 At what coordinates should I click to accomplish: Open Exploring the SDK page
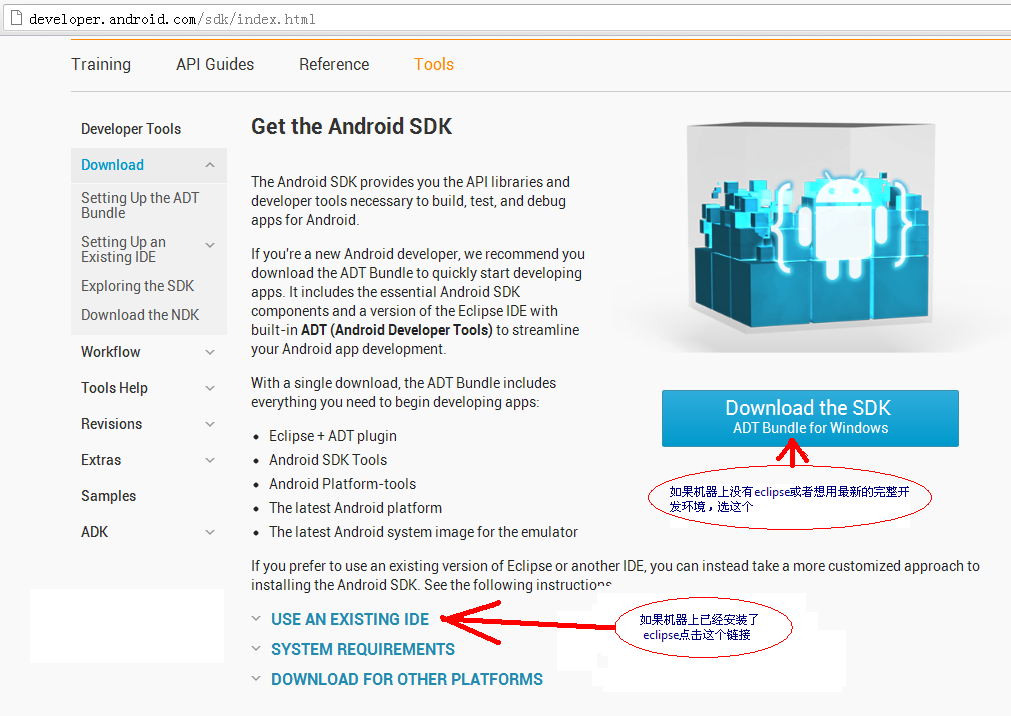pyautogui.click(x=137, y=286)
